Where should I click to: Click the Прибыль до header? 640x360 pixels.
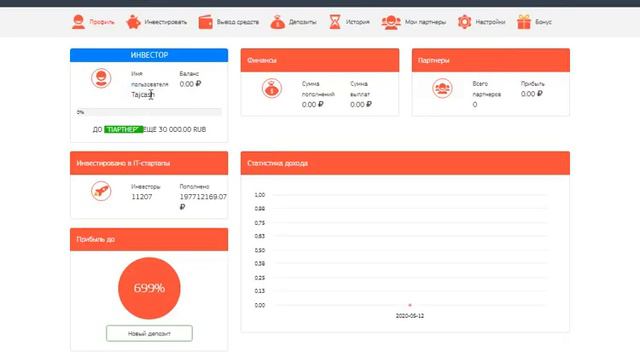click(149, 239)
